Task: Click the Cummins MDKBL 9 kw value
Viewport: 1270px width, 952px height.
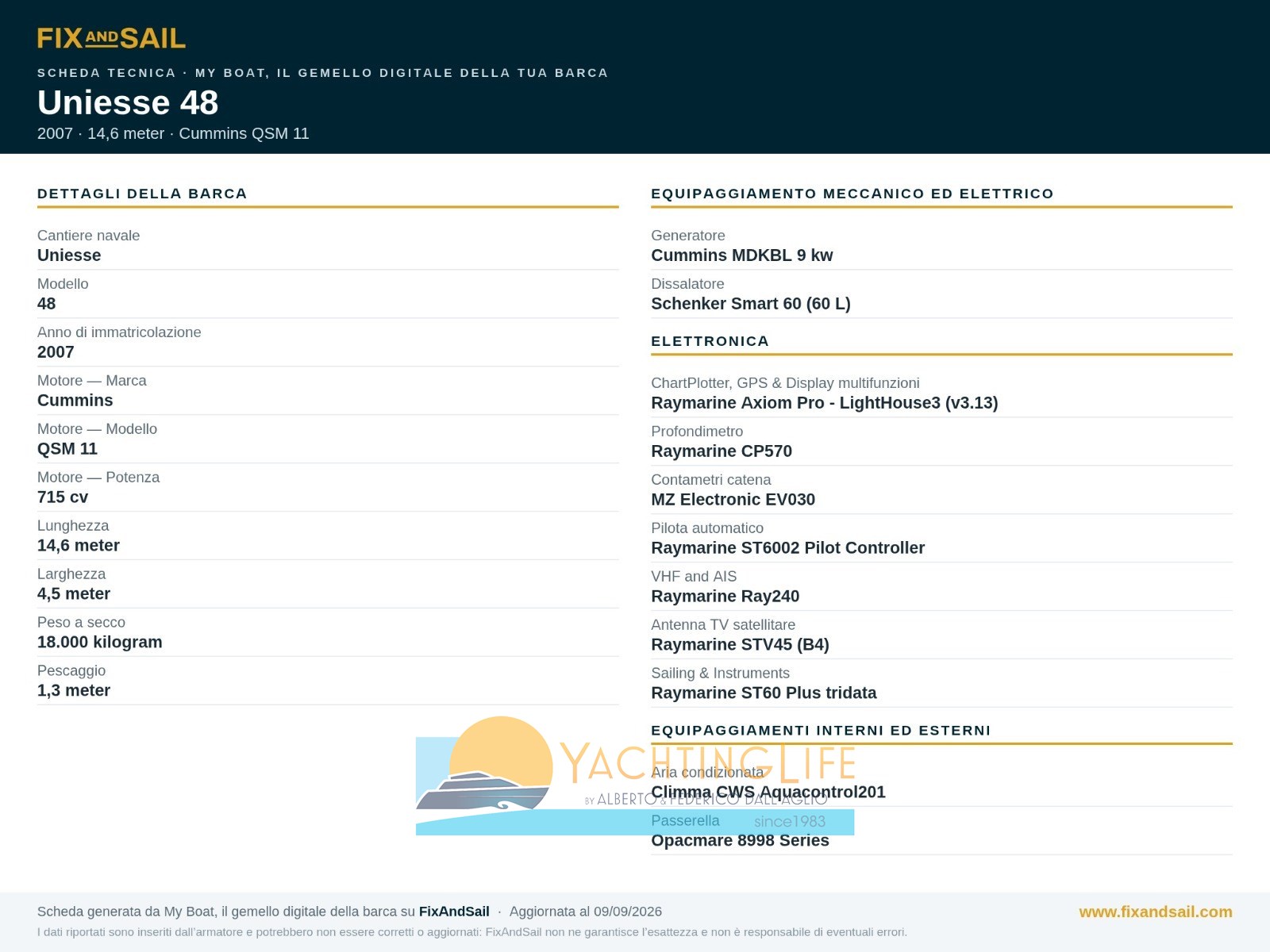Action: 741,255
